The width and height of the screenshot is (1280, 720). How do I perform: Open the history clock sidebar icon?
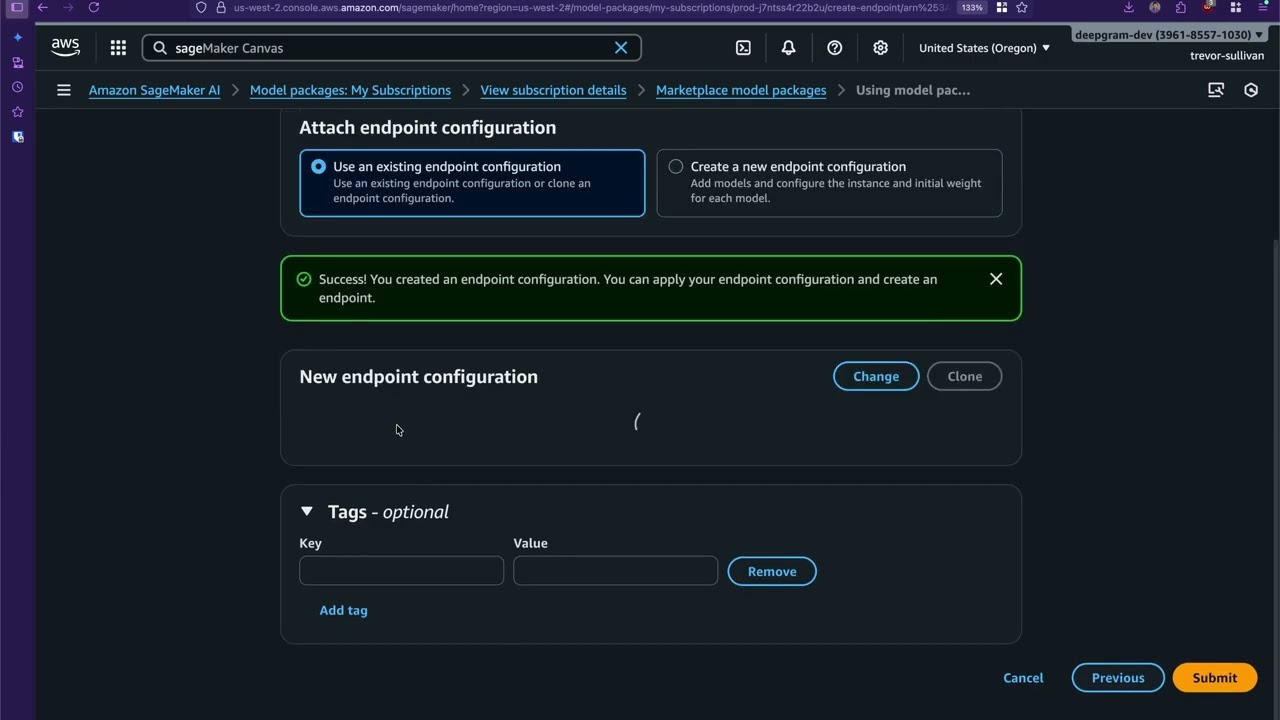(18, 87)
